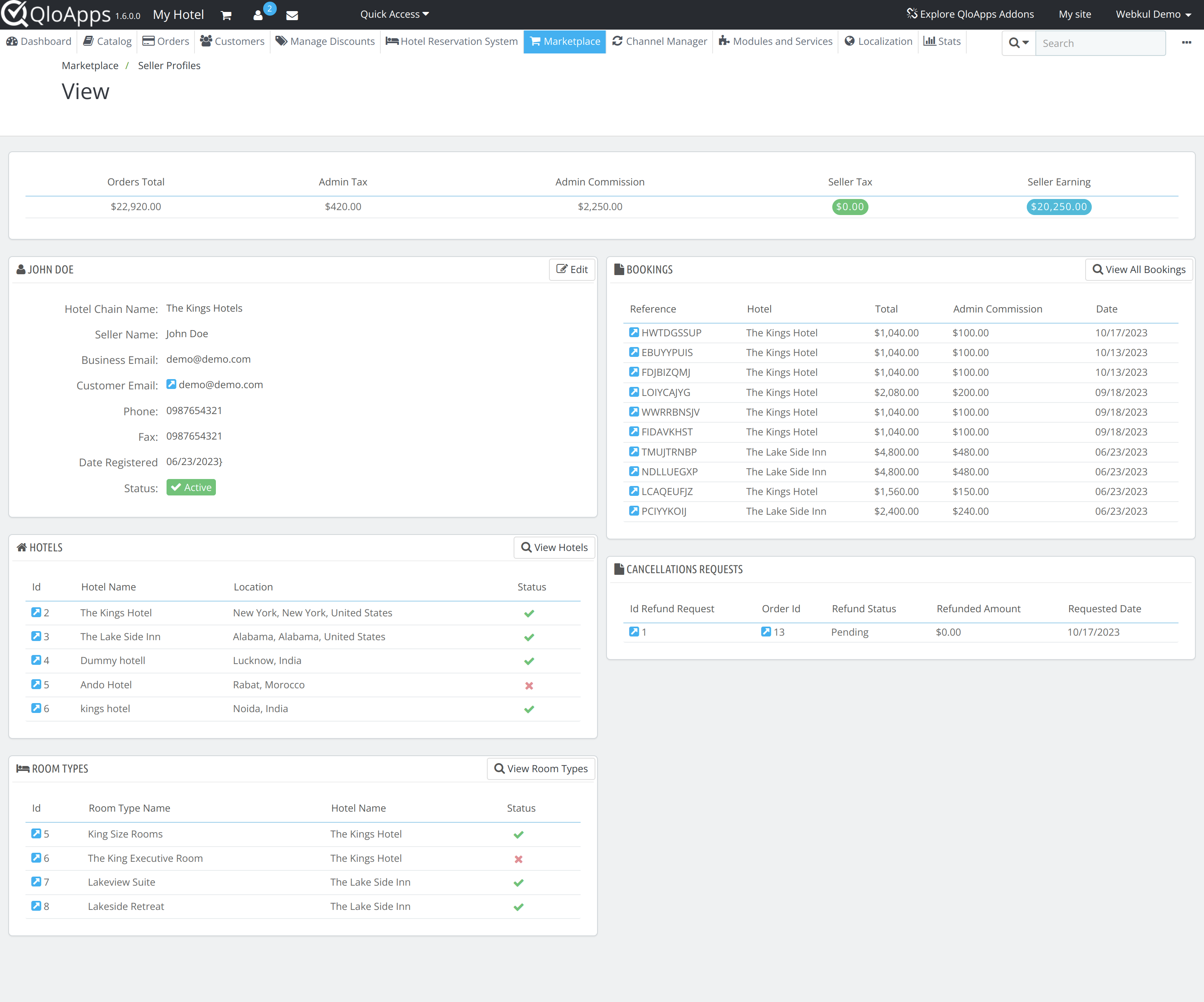Screen dimensions: 1204x1002
Task: Toggle status checkmark for Dummy hotell
Action: point(529,662)
